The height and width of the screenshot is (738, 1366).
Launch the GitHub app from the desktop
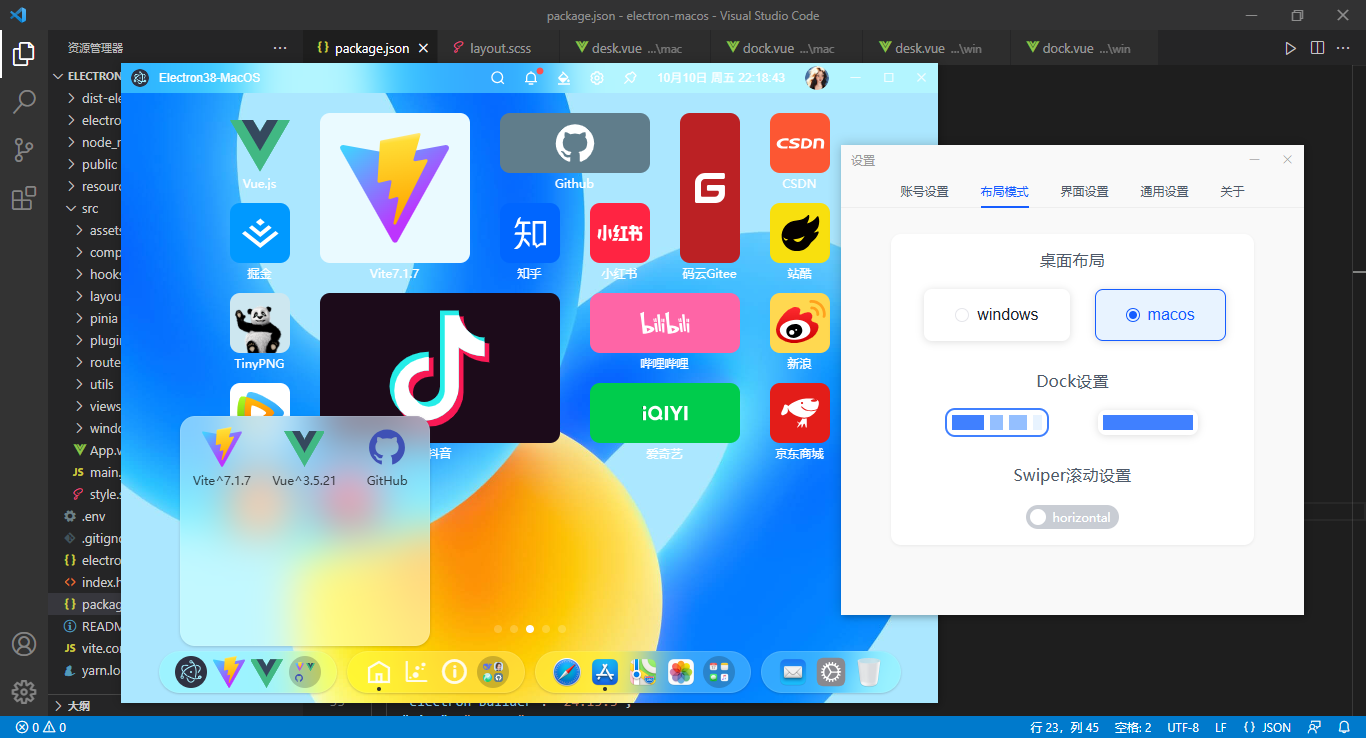(574, 143)
